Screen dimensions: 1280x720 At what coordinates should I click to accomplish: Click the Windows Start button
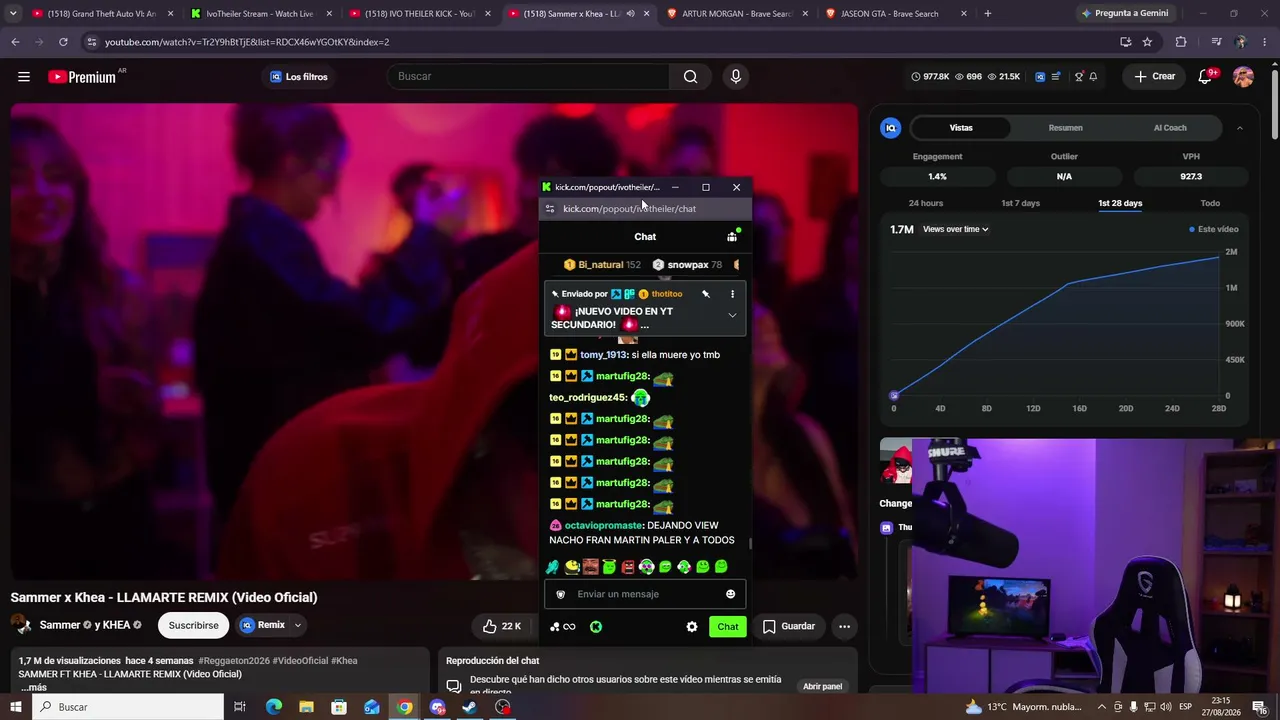(15, 707)
